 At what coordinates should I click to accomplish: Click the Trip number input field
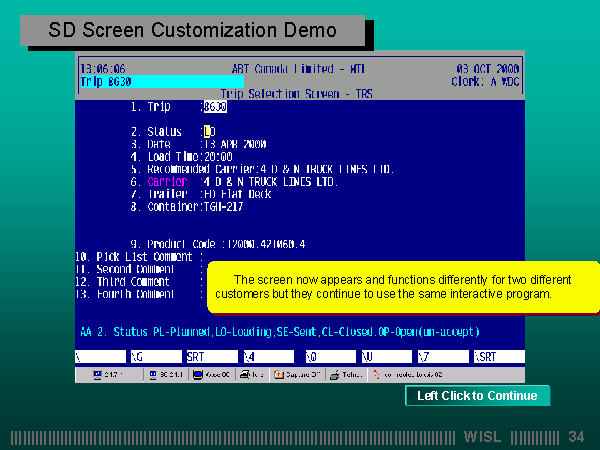click(216, 106)
